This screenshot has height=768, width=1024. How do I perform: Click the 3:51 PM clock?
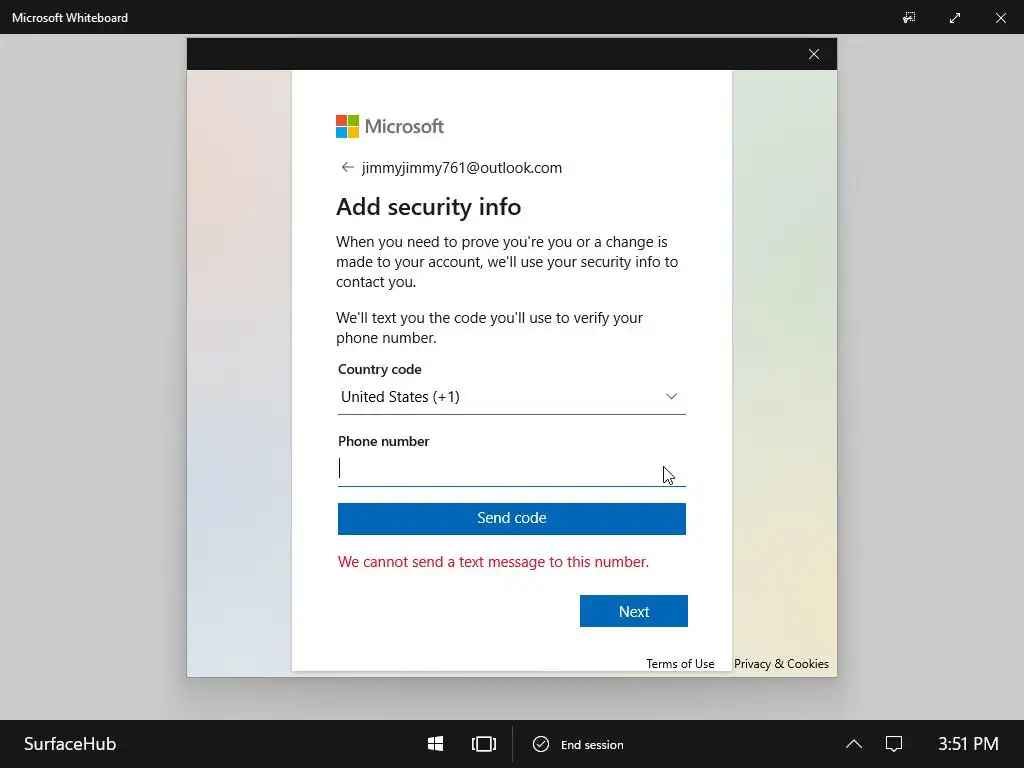968,744
